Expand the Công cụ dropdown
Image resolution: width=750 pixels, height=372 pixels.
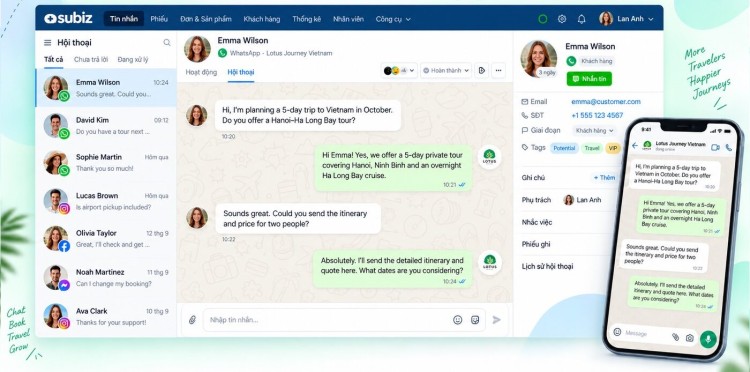[393, 19]
